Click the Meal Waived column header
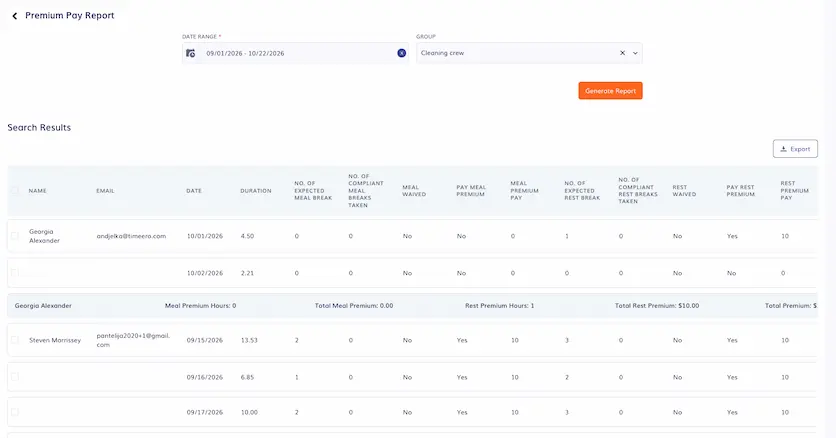836x438 pixels. tap(414, 191)
